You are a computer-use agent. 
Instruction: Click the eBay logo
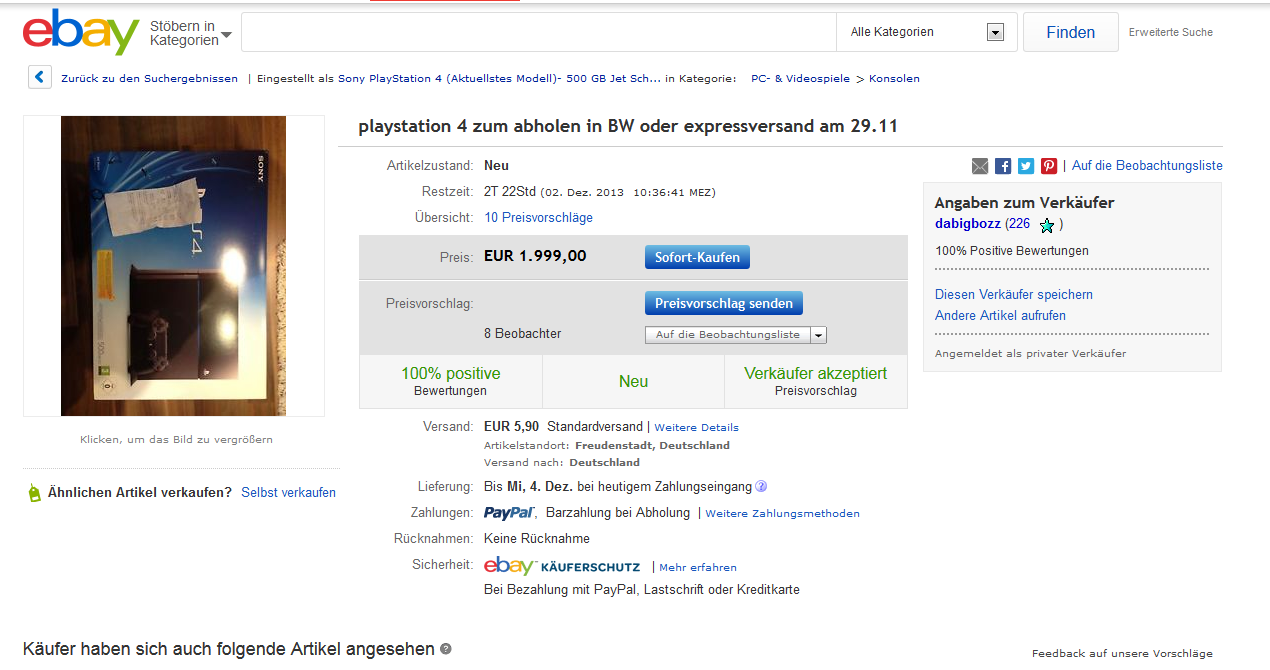[80, 32]
